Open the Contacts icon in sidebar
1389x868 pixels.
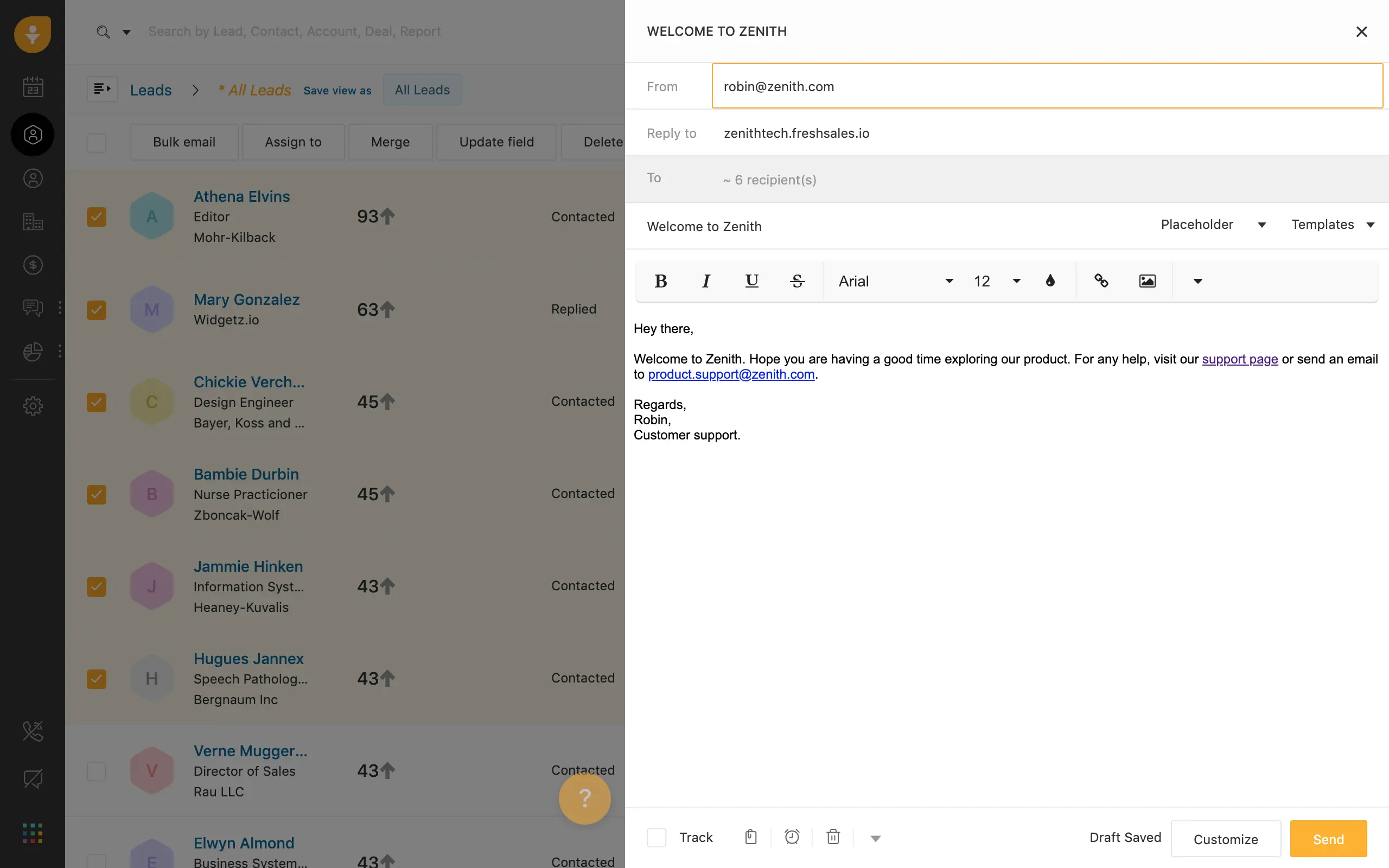tap(33, 178)
